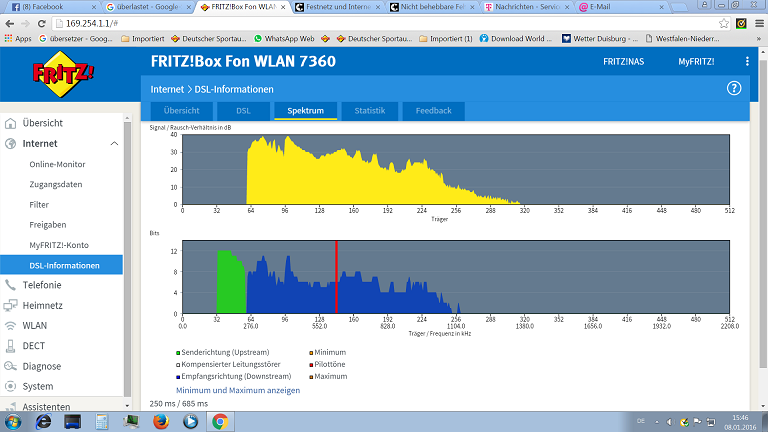Collapse the Internet menu section
Screen dimensions: 768x432
point(114,144)
